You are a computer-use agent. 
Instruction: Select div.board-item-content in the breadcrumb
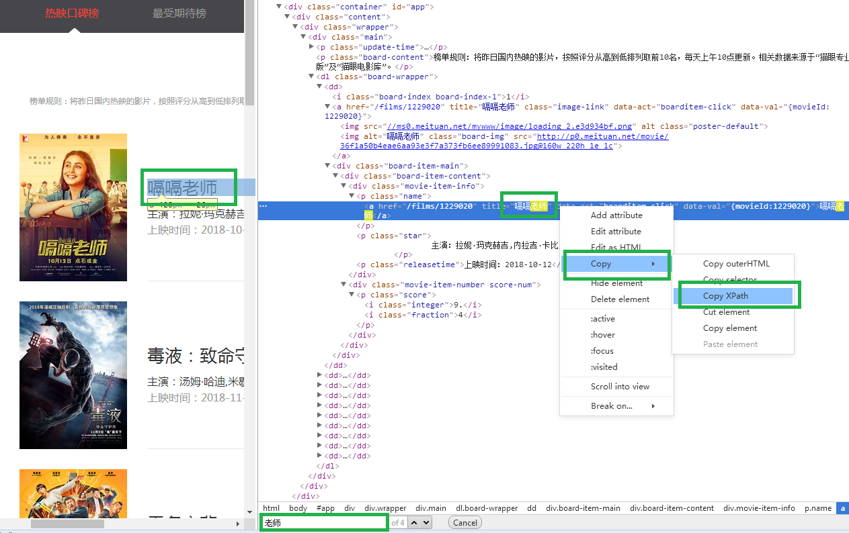pyautogui.click(x=672, y=508)
